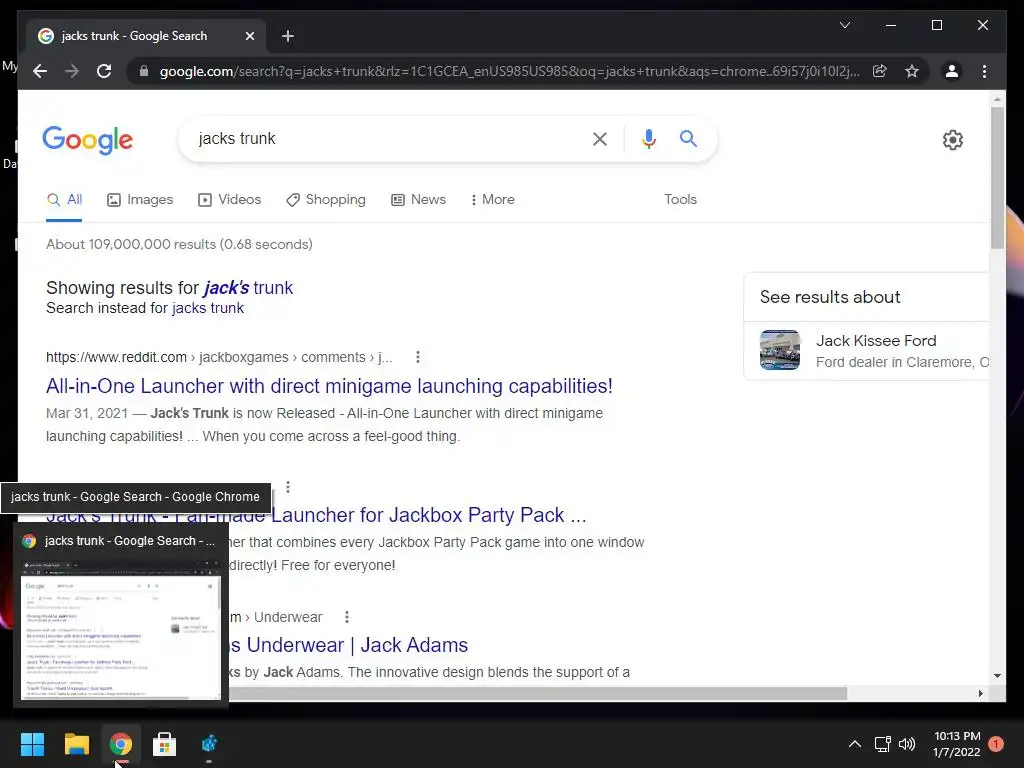Image resolution: width=1024 pixels, height=768 pixels.
Task: Click the horizontal scrollbar thumb
Action: 537,694
